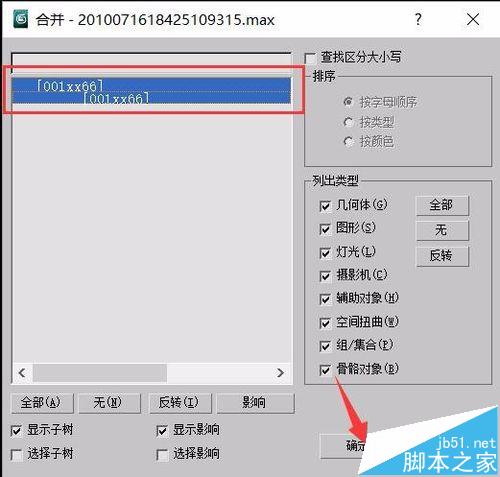Enable 选择影响 checkbox
500x477 pixels.
coord(162,454)
